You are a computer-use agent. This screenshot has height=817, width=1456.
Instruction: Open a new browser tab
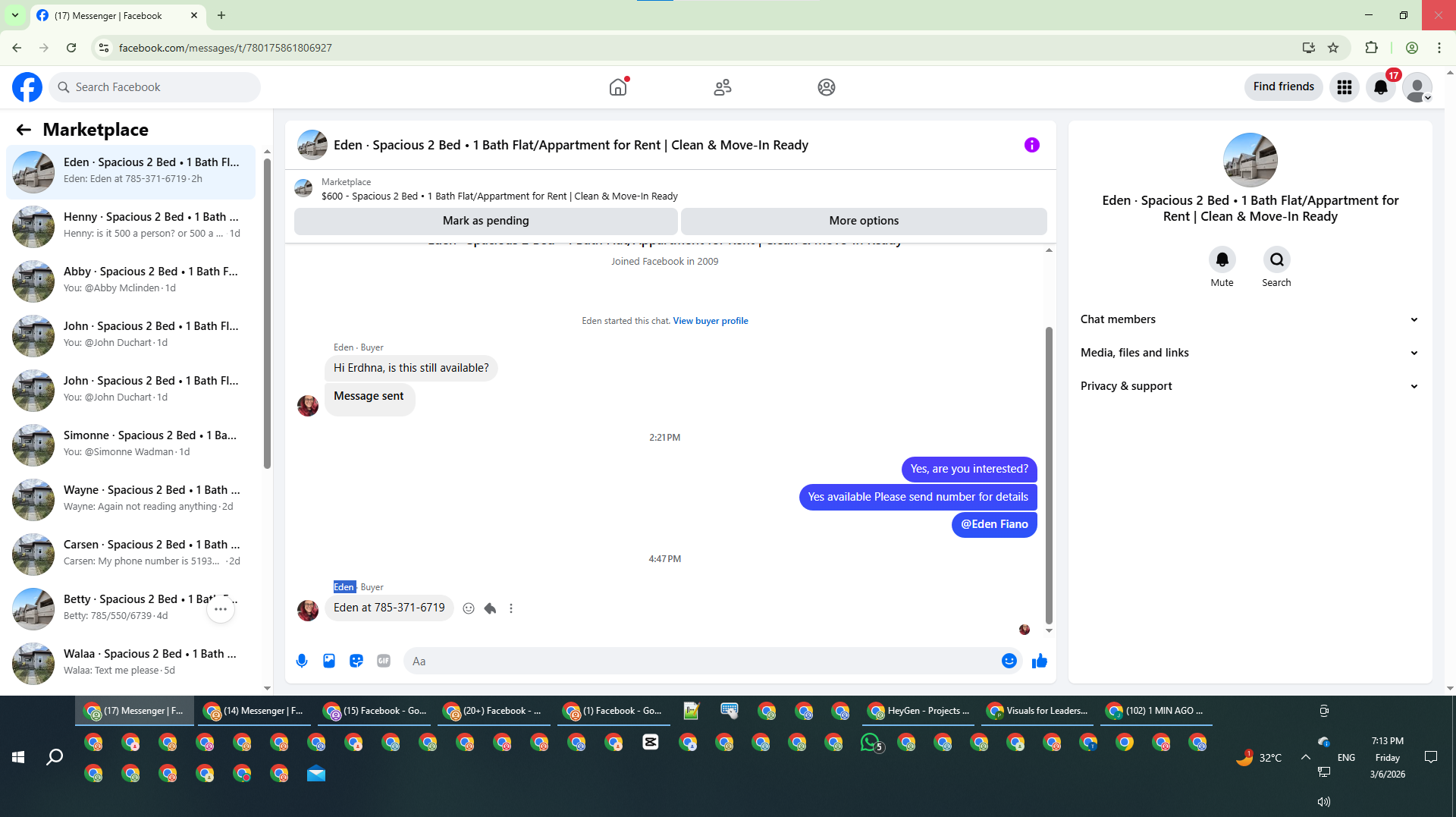tap(221, 15)
